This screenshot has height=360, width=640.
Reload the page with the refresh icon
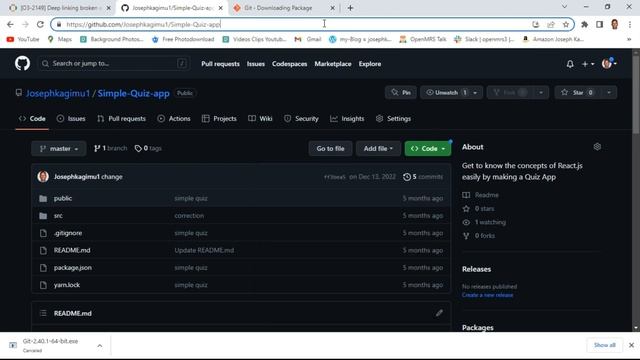(40, 24)
